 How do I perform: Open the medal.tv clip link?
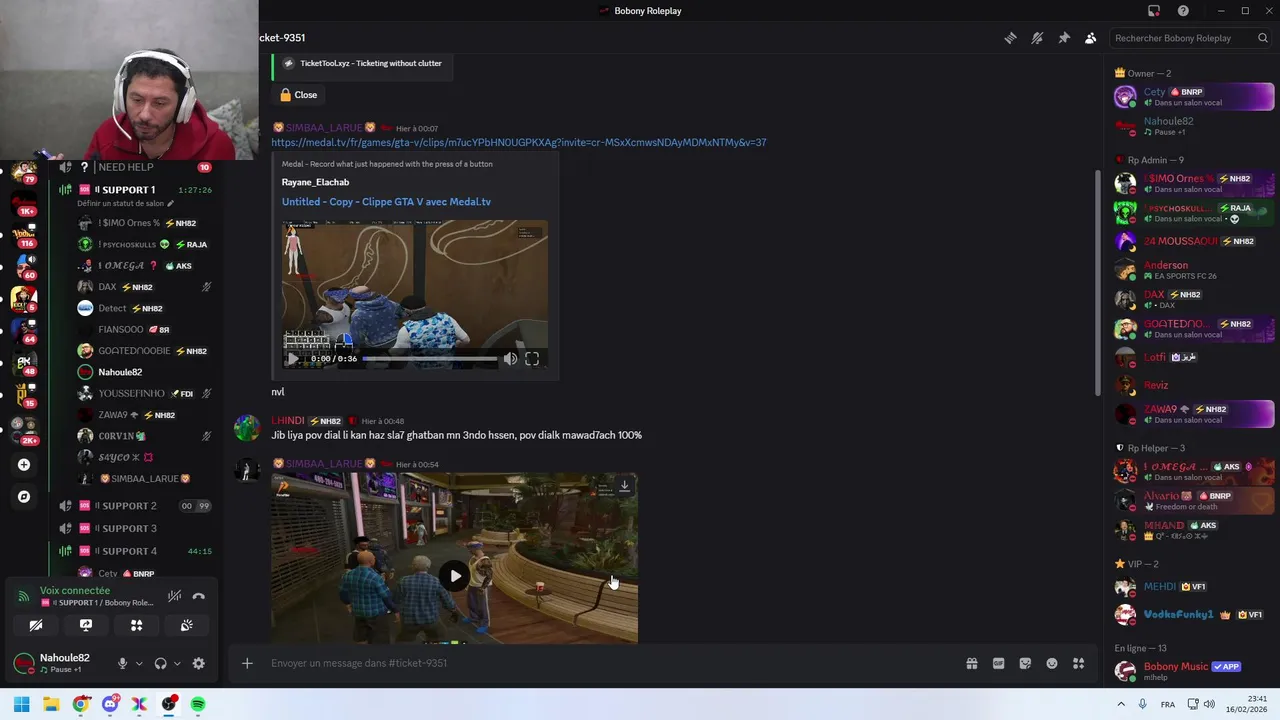tap(518, 142)
